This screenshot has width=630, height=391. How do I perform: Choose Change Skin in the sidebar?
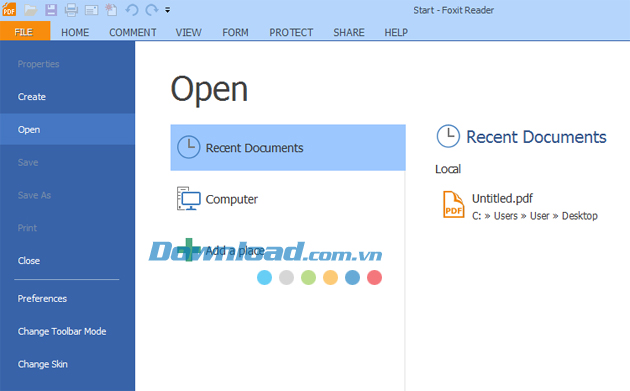pos(68,364)
